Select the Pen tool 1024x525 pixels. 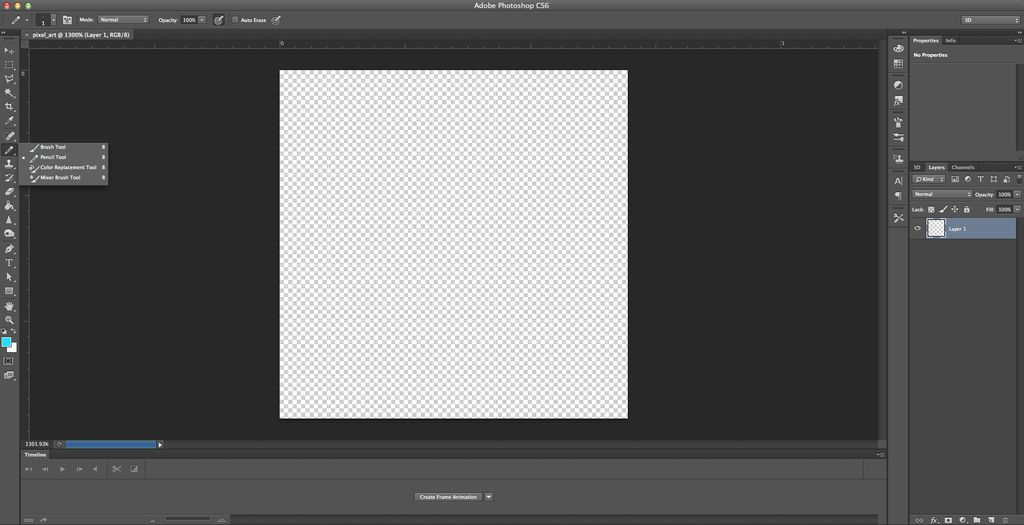pos(9,249)
